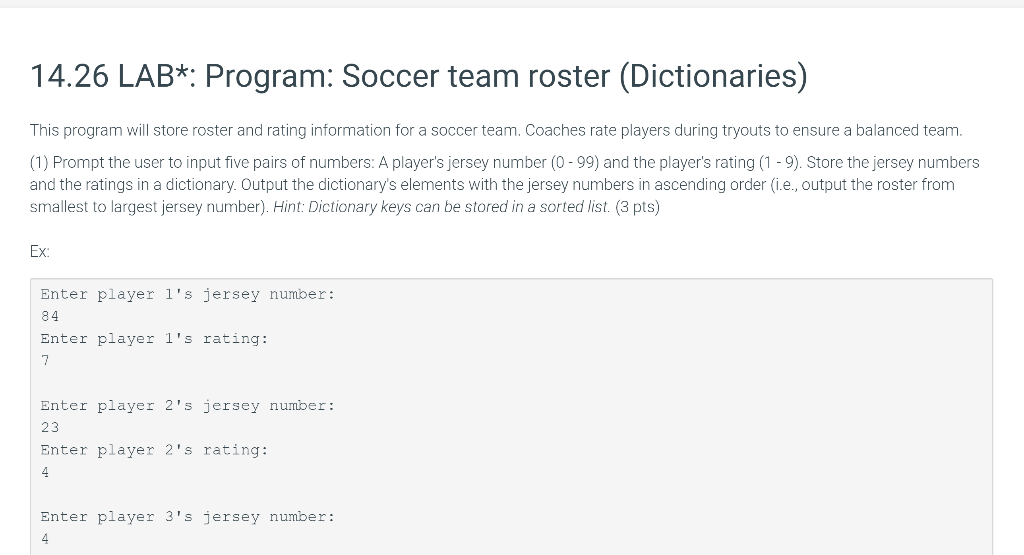Image resolution: width=1024 pixels, height=555 pixels.
Task: Click the 'Enter player 2's rating:' line
Action: (154, 450)
